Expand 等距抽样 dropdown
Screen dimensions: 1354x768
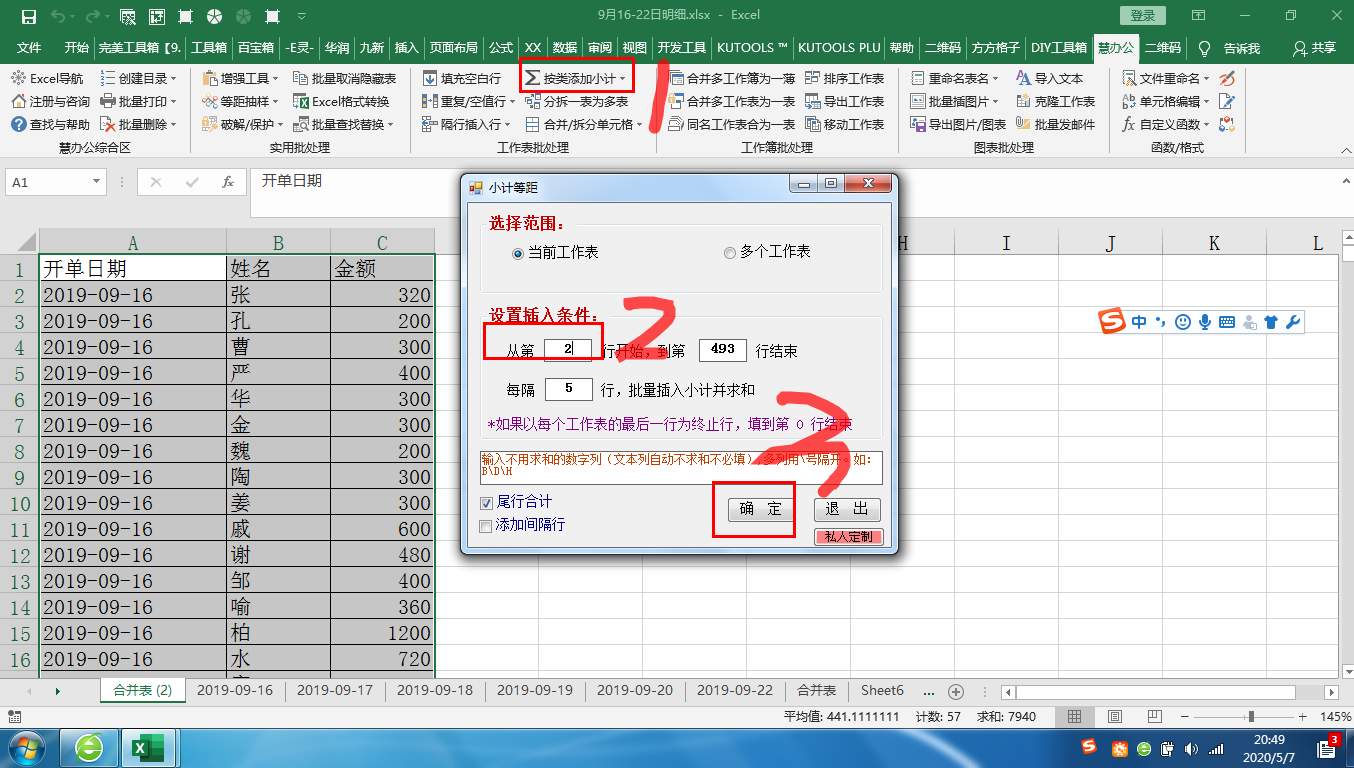click(276, 101)
